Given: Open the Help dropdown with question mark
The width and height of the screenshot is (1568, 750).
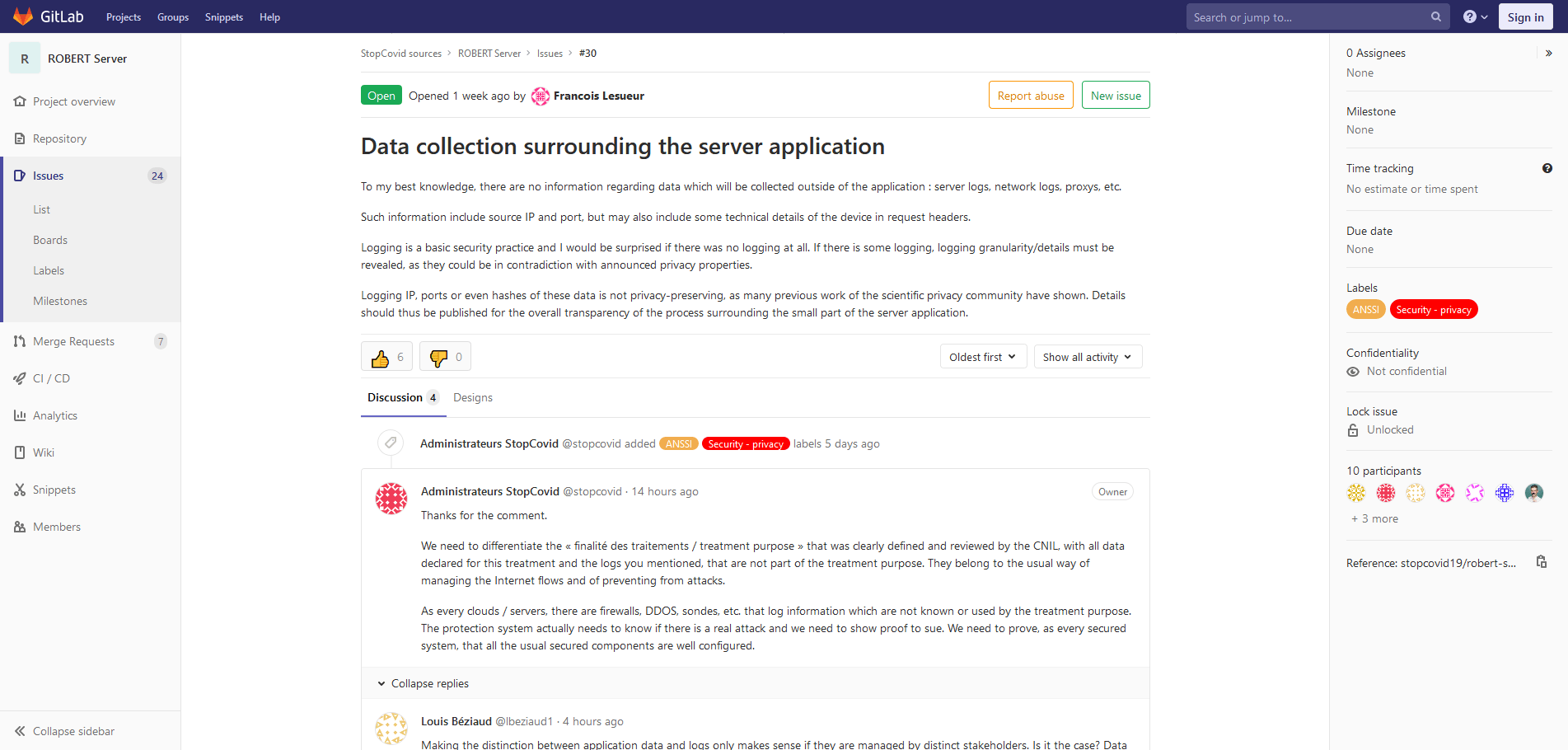Looking at the screenshot, I should tap(1475, 16).
